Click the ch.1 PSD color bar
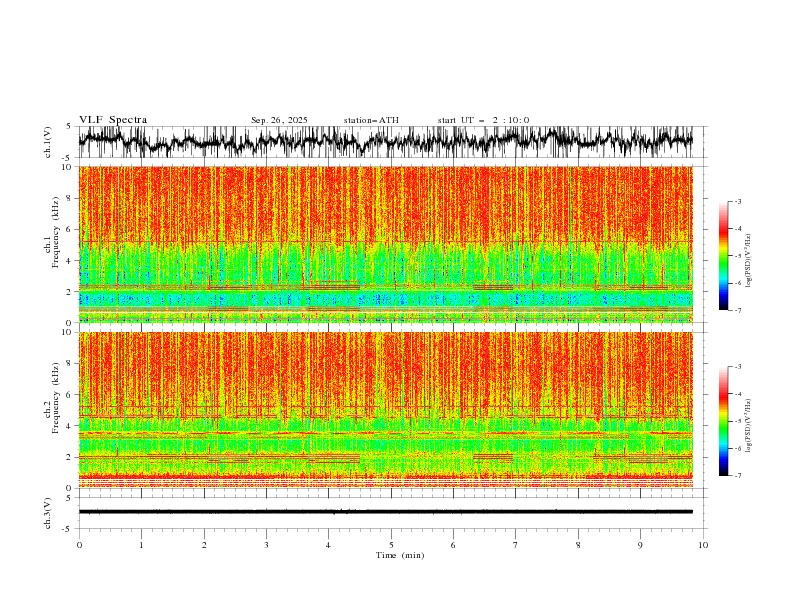Image resolution: width=792 pixels, height=612 pixels. [724, 256]
